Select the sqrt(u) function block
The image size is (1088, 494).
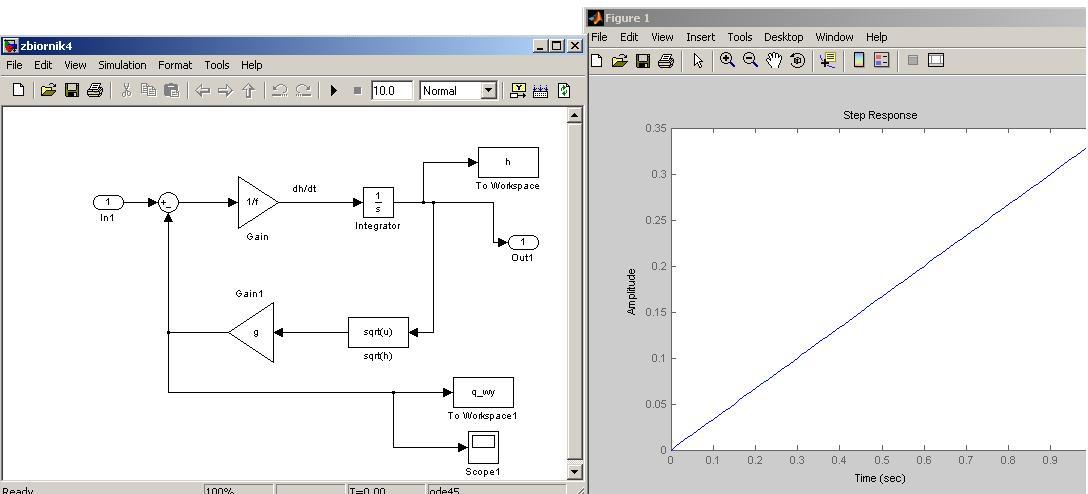click(378, 332)
